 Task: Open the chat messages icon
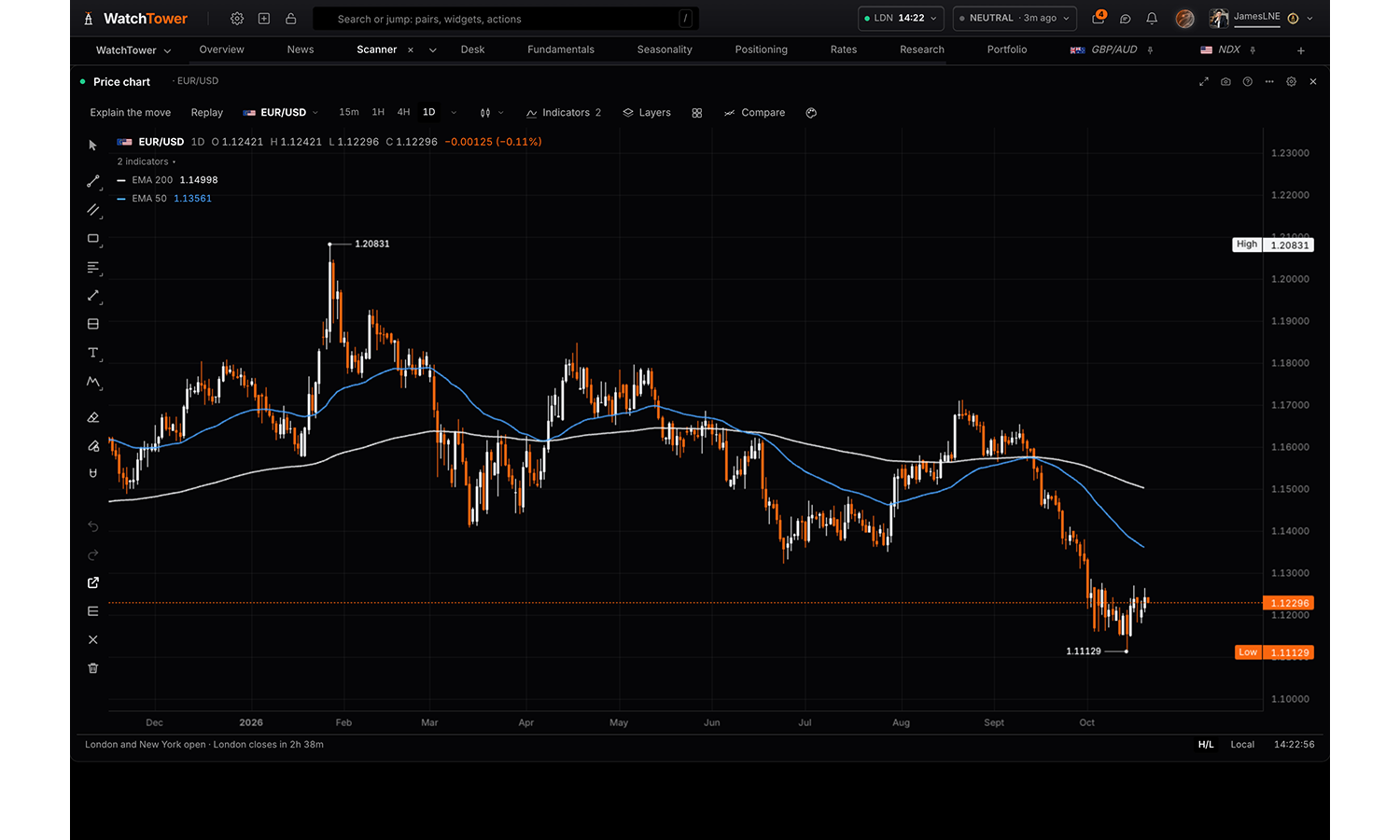pyautogui.click(x=1126, y=19)
